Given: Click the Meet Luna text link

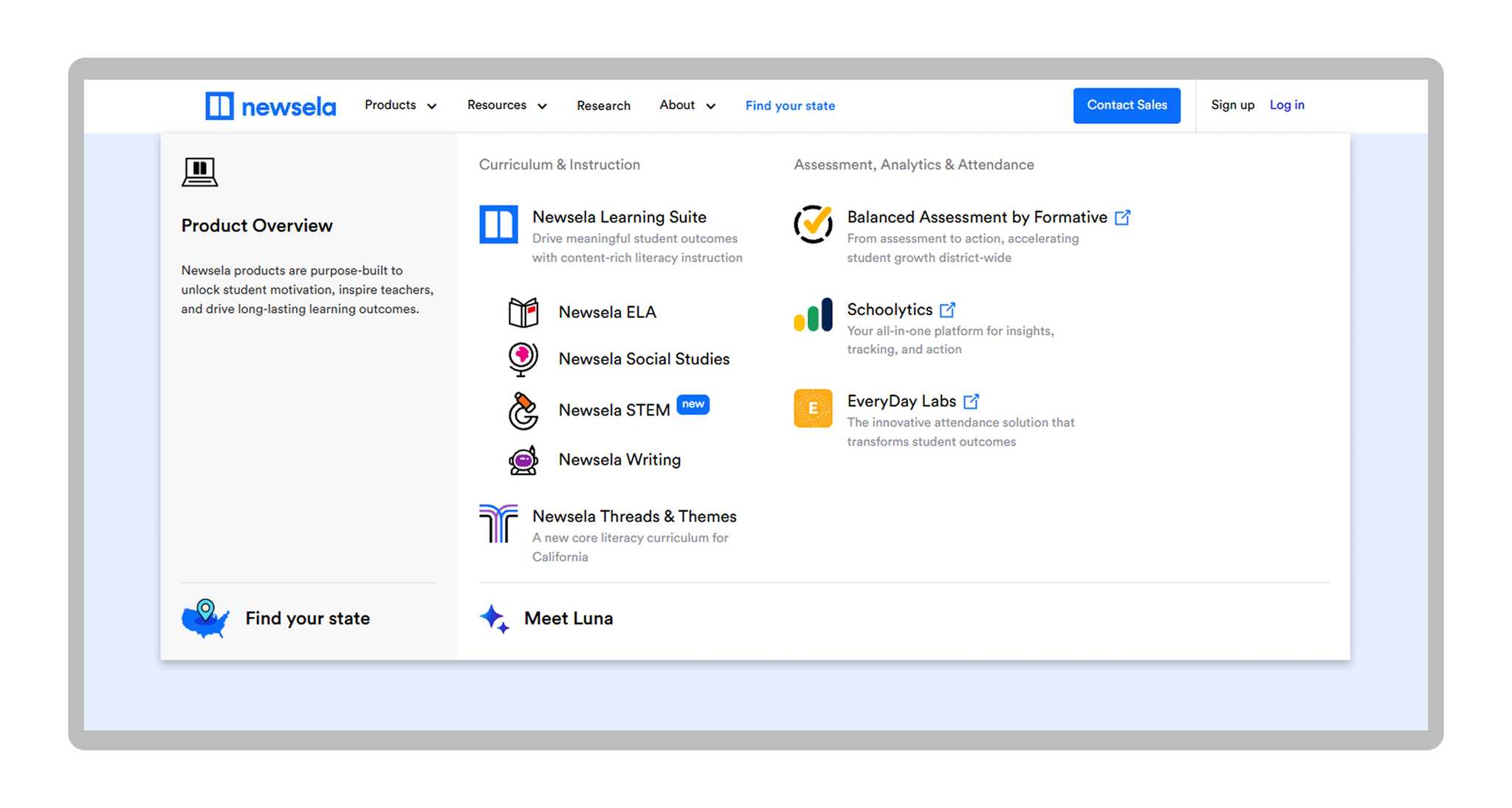Looking at the screenshot, I should [568, 618].
